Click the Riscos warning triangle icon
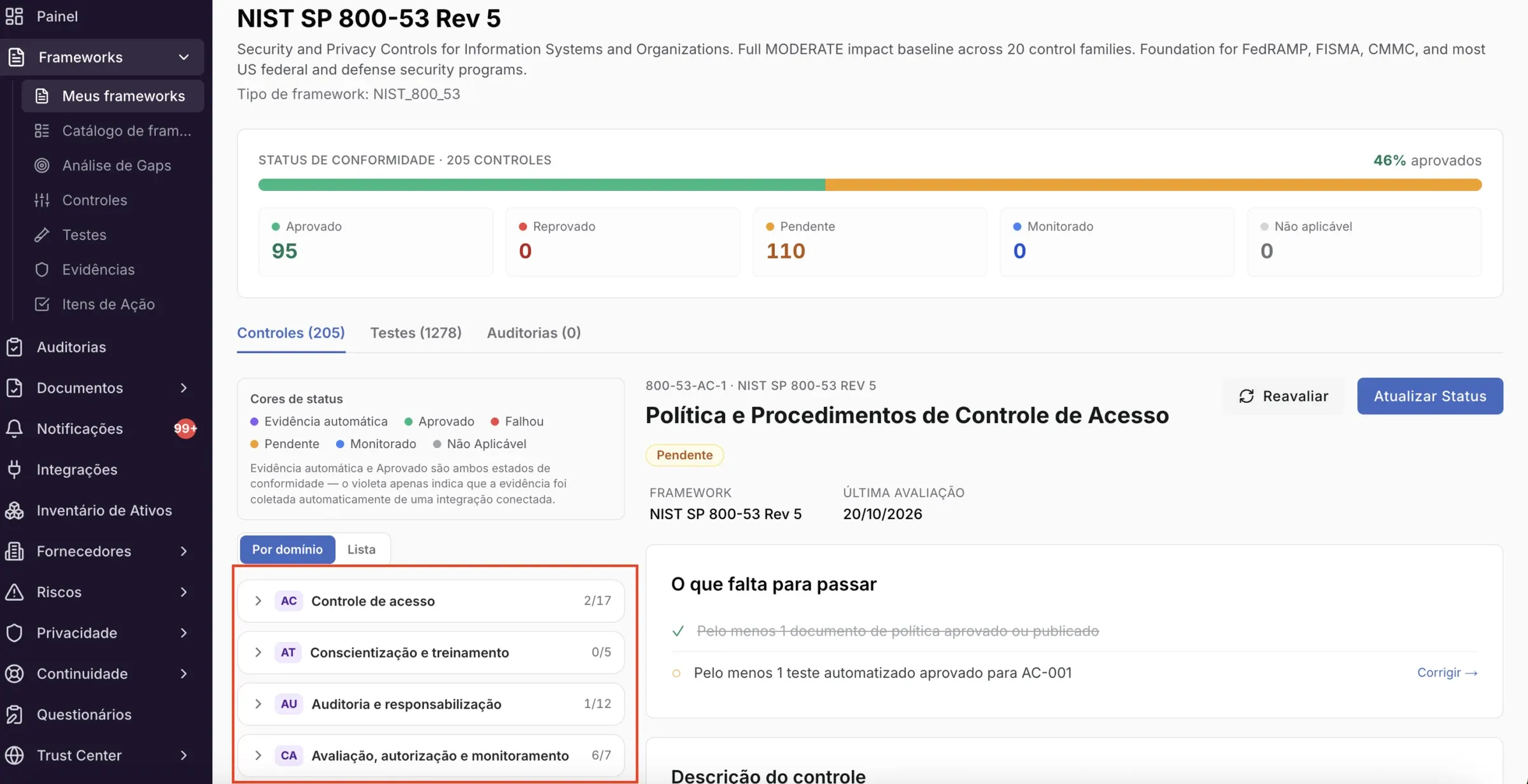Viewport: 1528px width, 784px height. [14, 592]
